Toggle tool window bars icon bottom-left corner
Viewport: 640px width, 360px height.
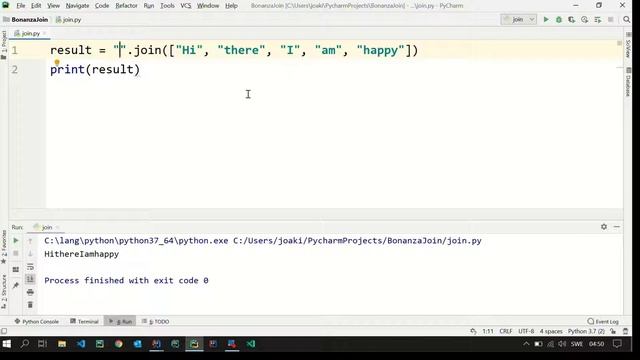pyautogui.click(x=4, y=331)
